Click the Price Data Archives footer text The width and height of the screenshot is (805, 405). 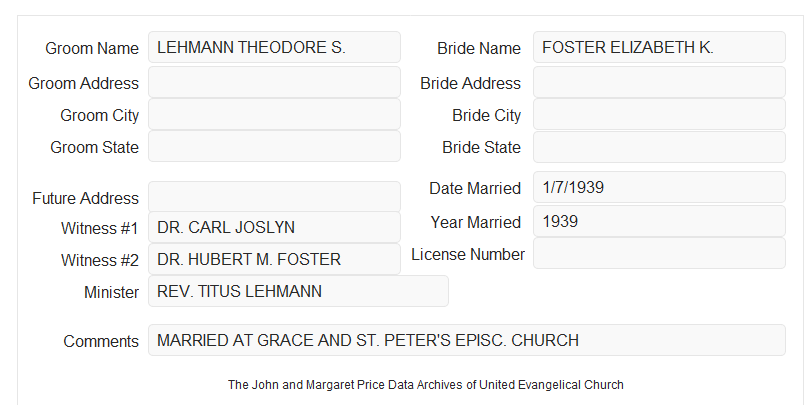426,385
